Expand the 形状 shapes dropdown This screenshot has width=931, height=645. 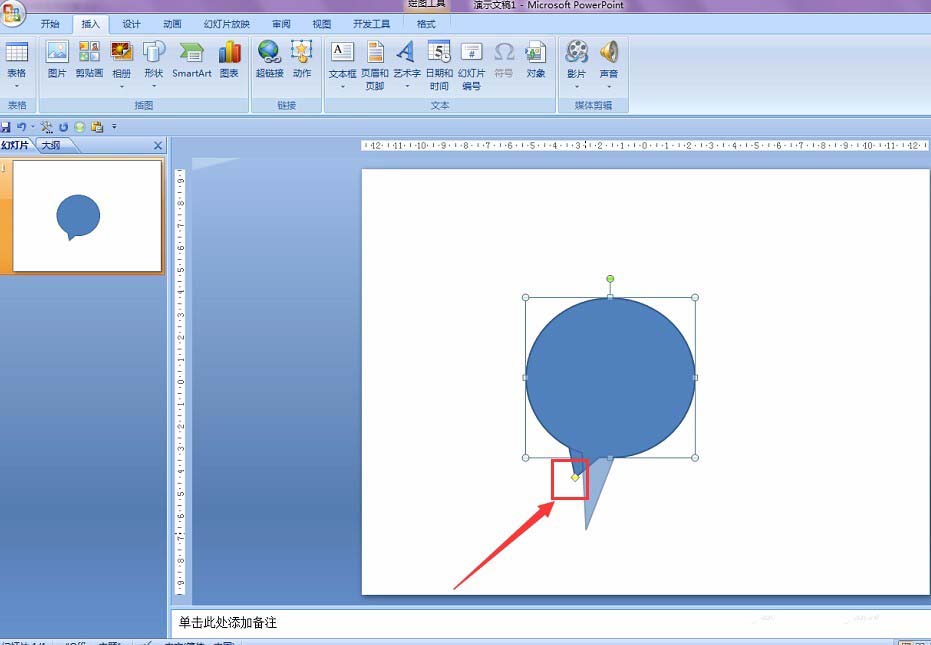(154, 87)
